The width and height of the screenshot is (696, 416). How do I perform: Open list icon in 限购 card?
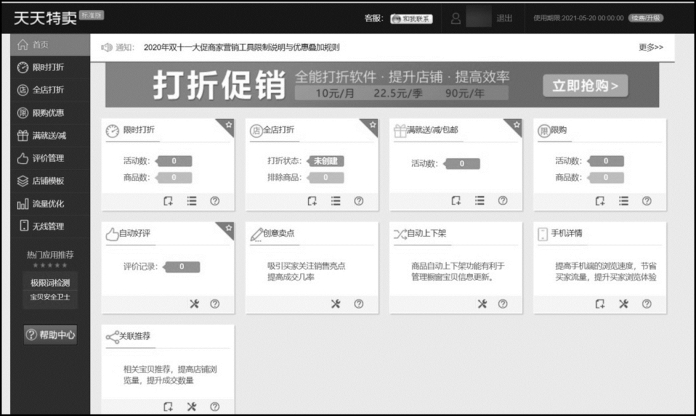(x=624, y=201)
